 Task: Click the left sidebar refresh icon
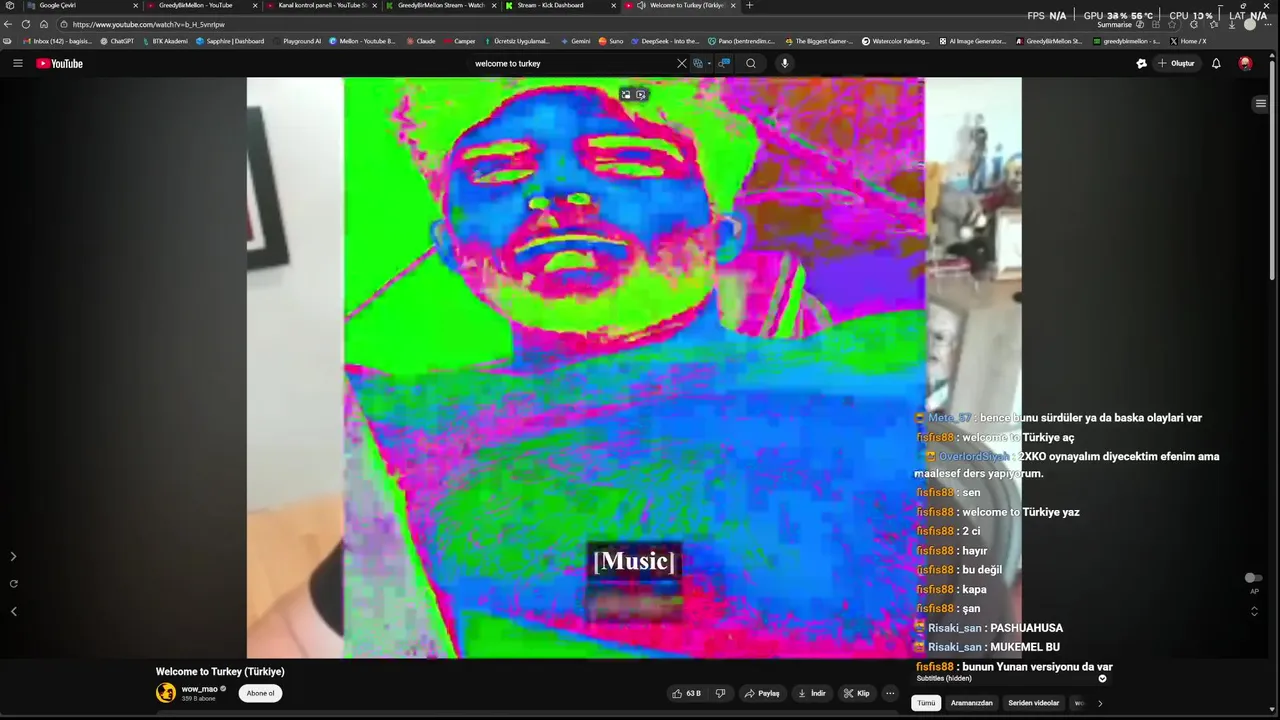(x=13, y=583)
